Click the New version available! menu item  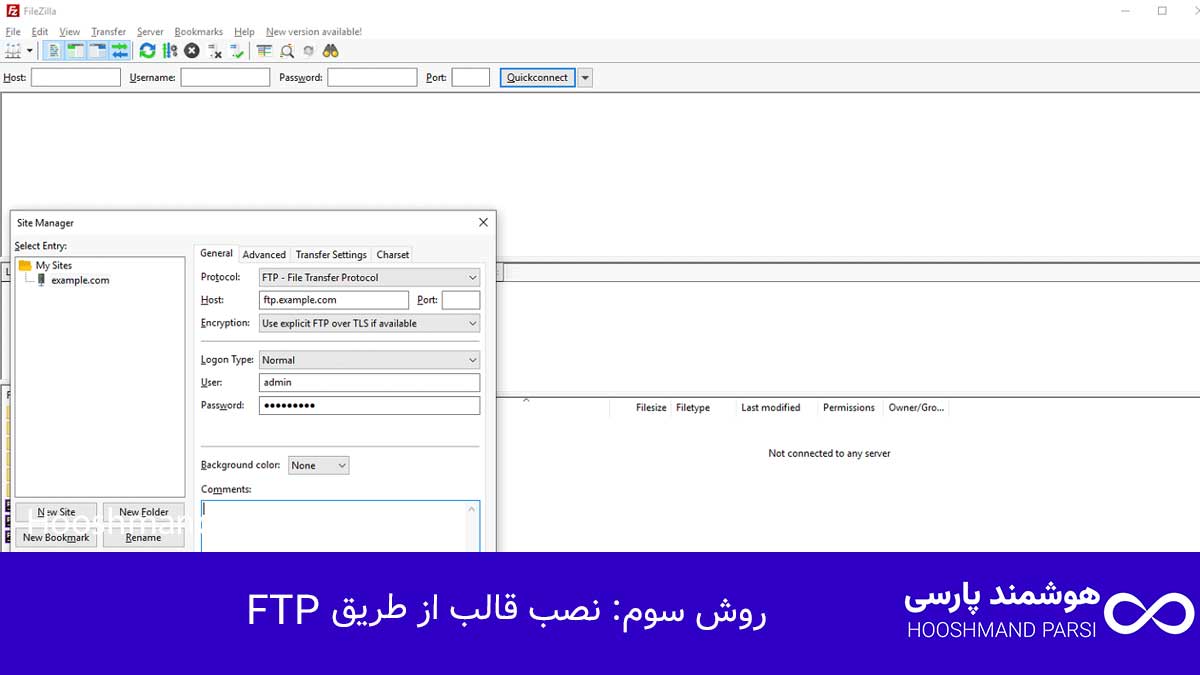click(314, 32)
